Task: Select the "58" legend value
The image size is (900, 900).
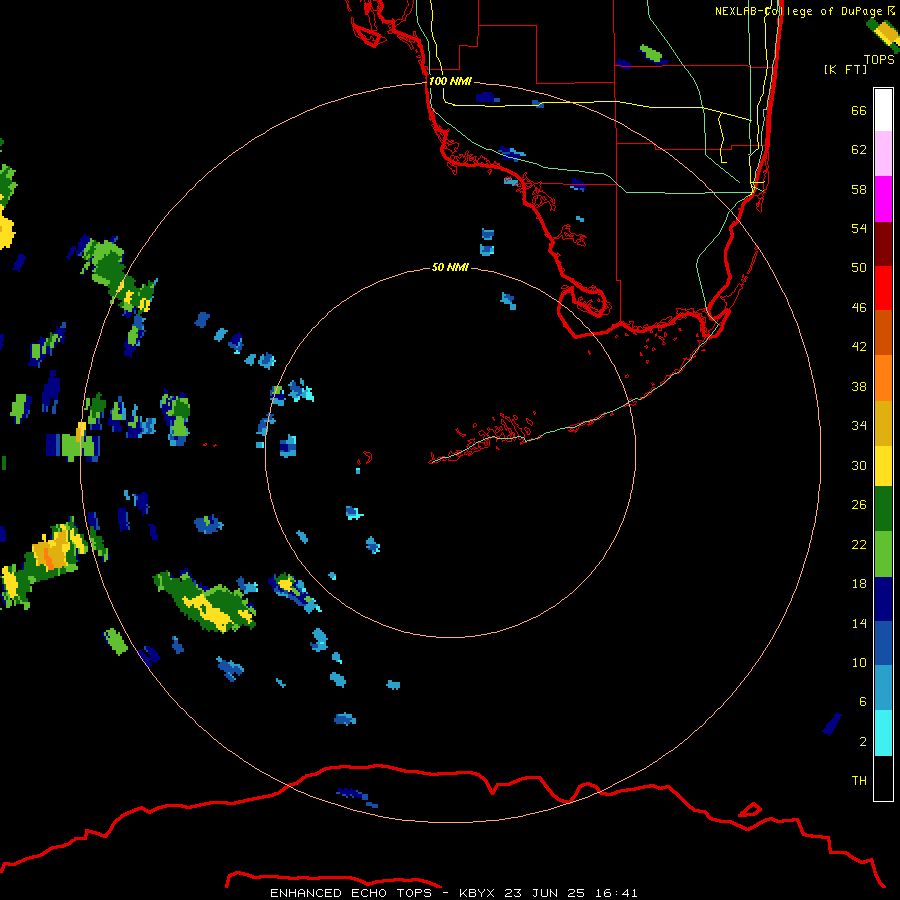Action: coord(859,189)
